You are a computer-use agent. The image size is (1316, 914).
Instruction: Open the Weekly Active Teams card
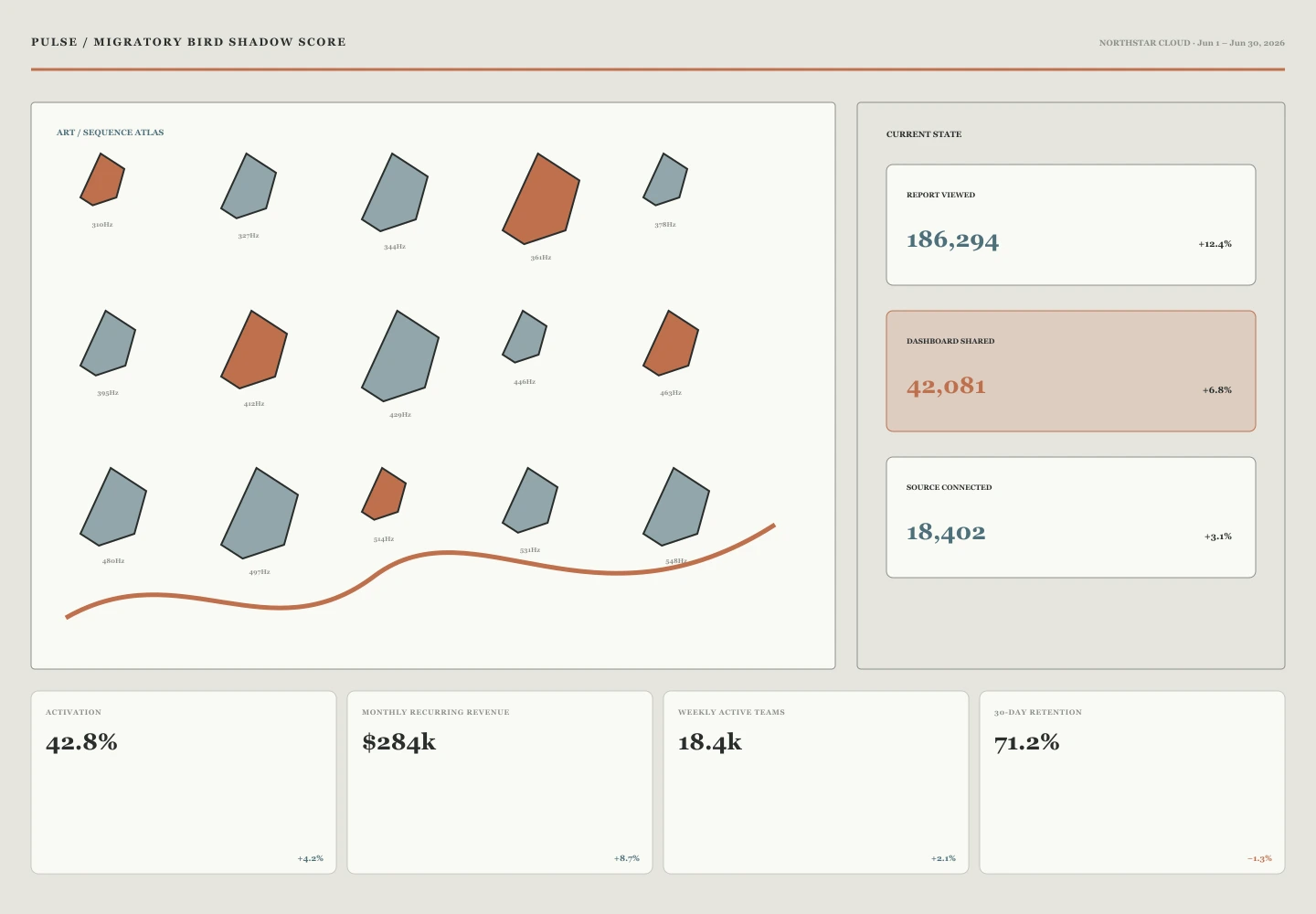click(x=816, y=782)
